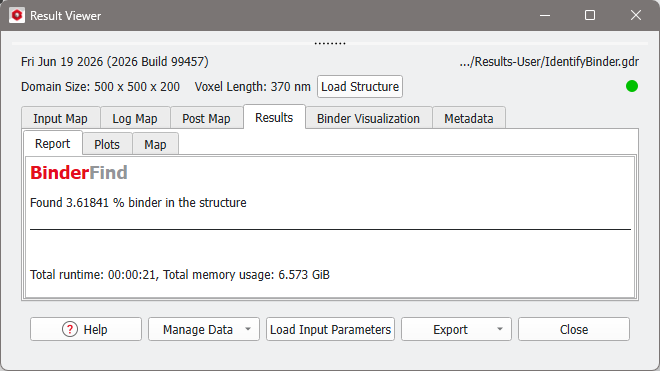Select the Report sub-tab
The height and width of the screenshot is (371, 660).
pos(53,144)
